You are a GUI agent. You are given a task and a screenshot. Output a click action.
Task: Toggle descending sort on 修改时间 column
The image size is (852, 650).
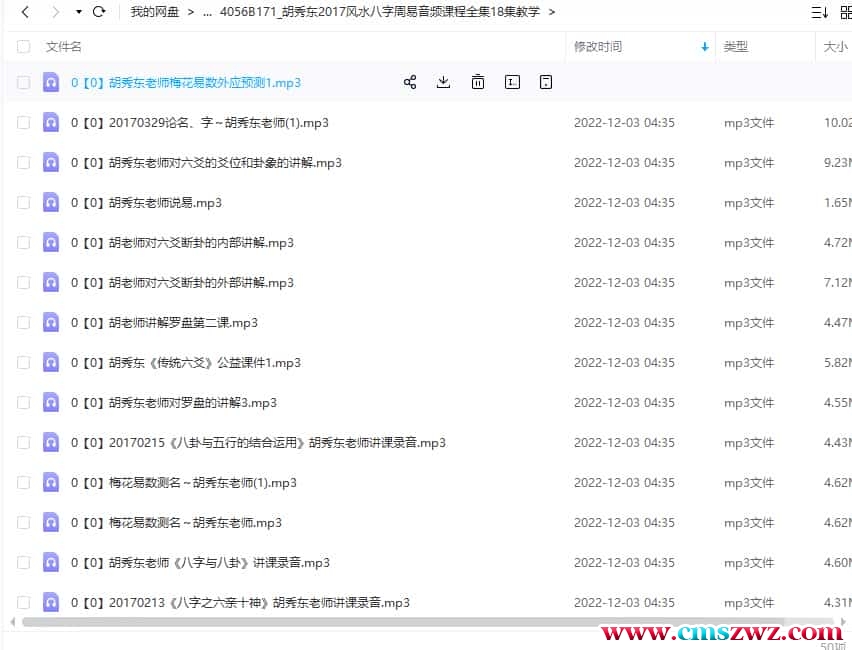pyautogui.click(x=705, y=46)
